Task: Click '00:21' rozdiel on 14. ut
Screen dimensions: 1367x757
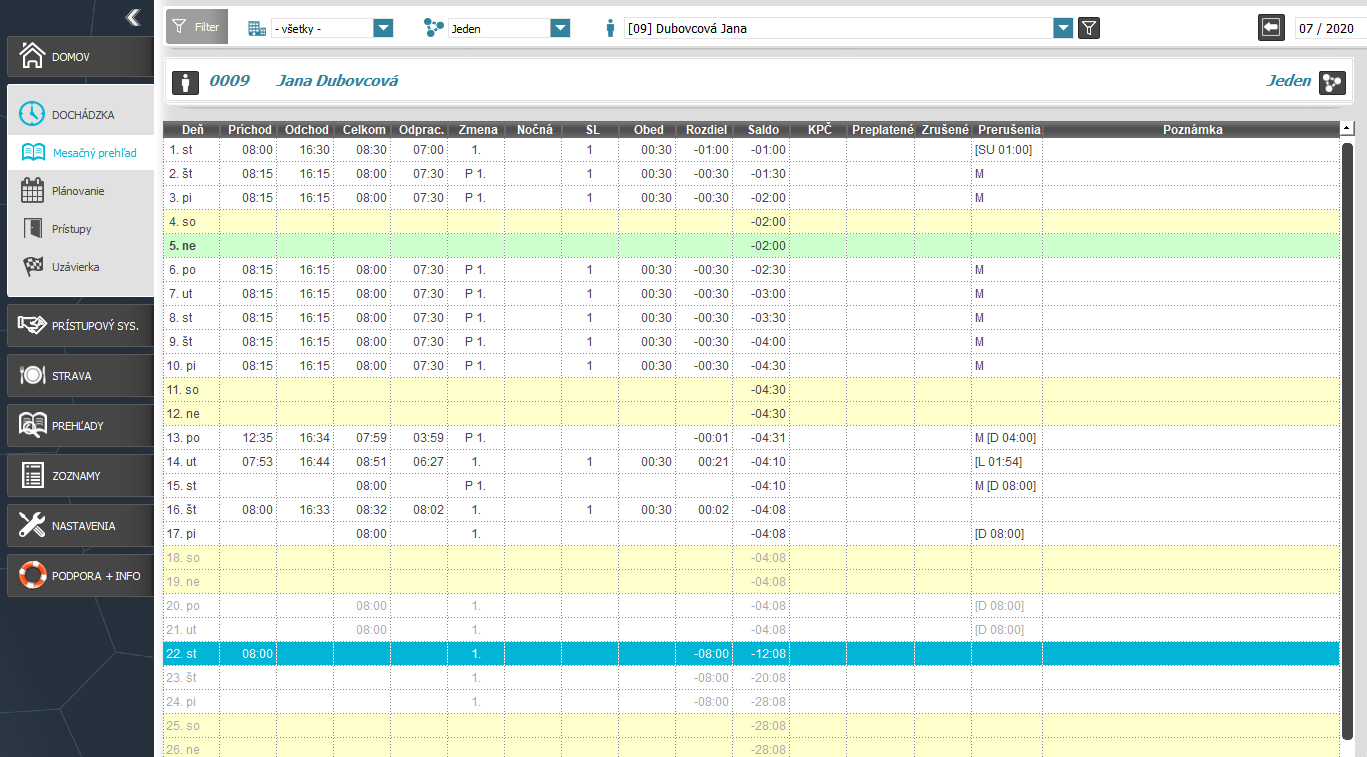Action: (714, 462)
